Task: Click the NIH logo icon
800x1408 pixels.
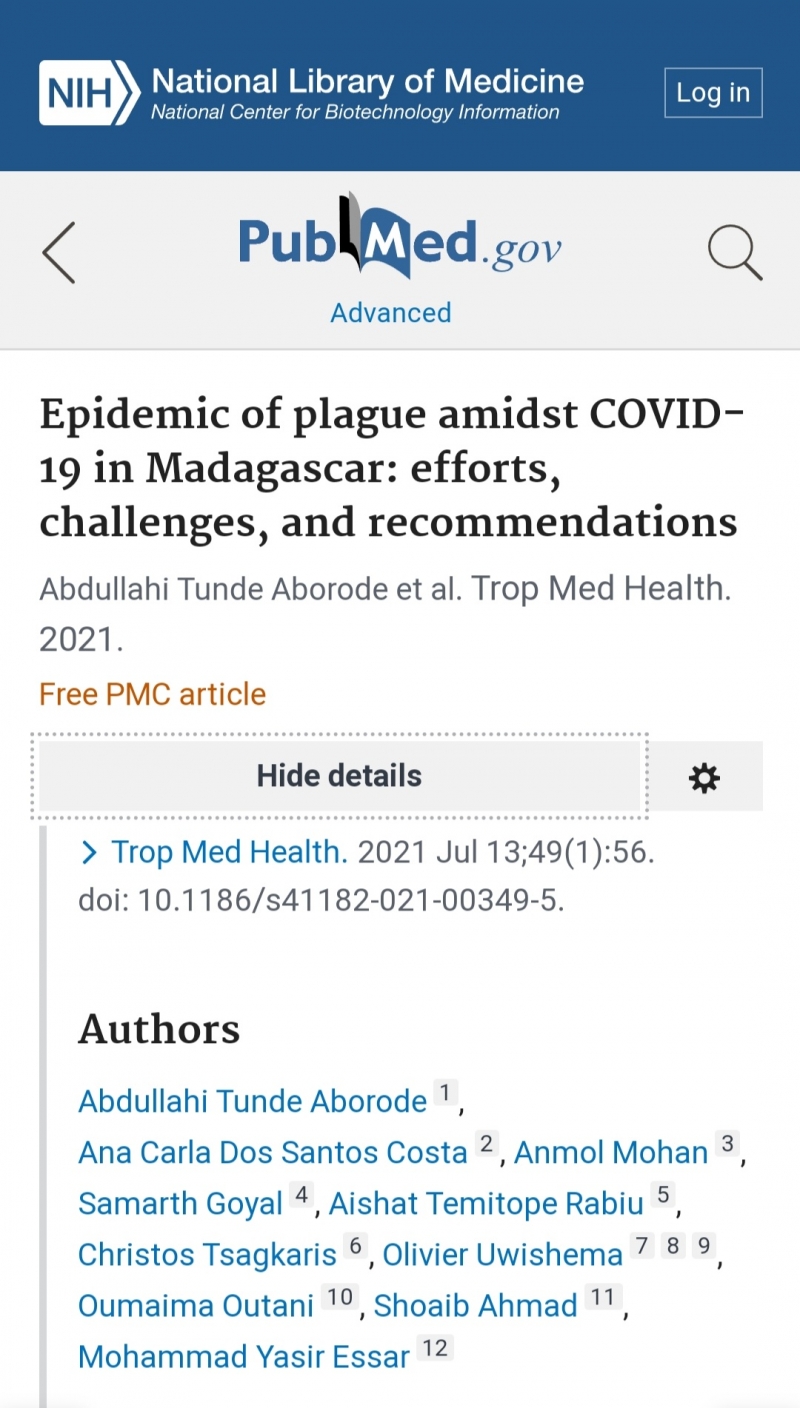Action: coord(89,93)
